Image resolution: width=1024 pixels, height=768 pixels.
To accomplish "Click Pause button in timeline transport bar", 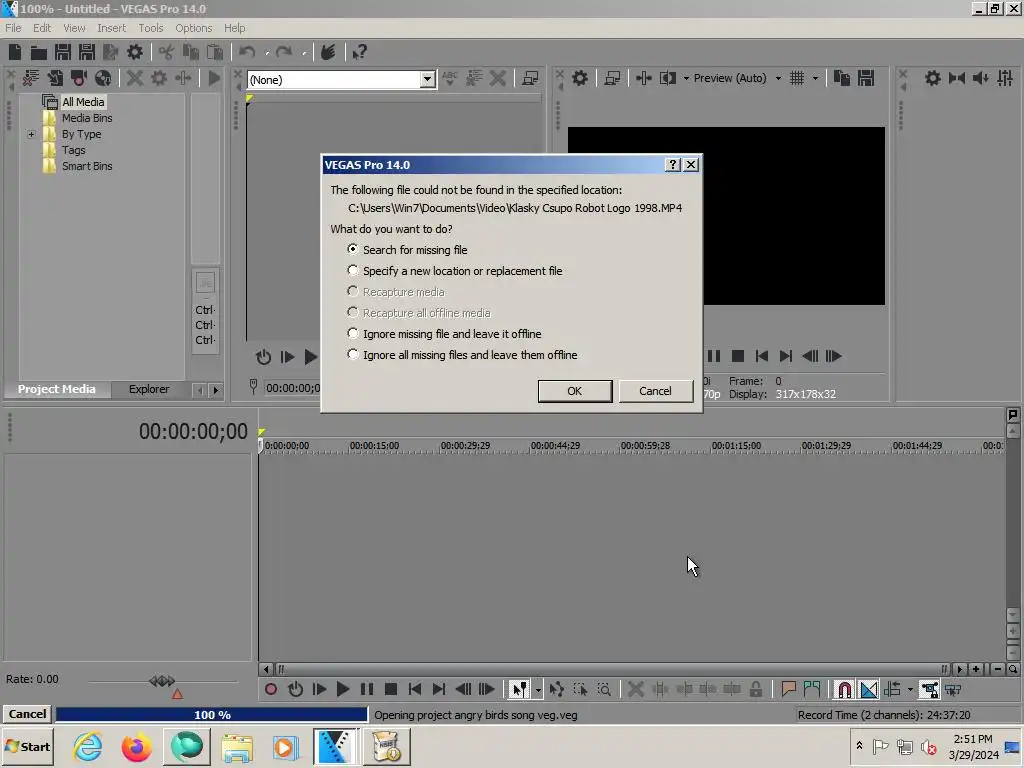I will tap(366, 689).
